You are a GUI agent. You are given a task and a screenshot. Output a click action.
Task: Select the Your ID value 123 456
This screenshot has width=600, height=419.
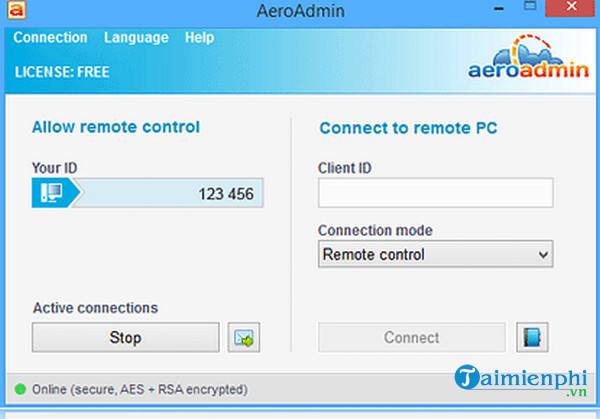226,194
